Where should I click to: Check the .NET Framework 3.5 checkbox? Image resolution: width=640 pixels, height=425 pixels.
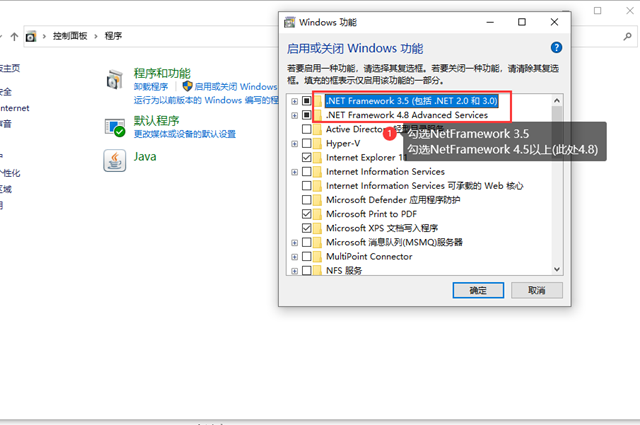[x=307, y=101]
